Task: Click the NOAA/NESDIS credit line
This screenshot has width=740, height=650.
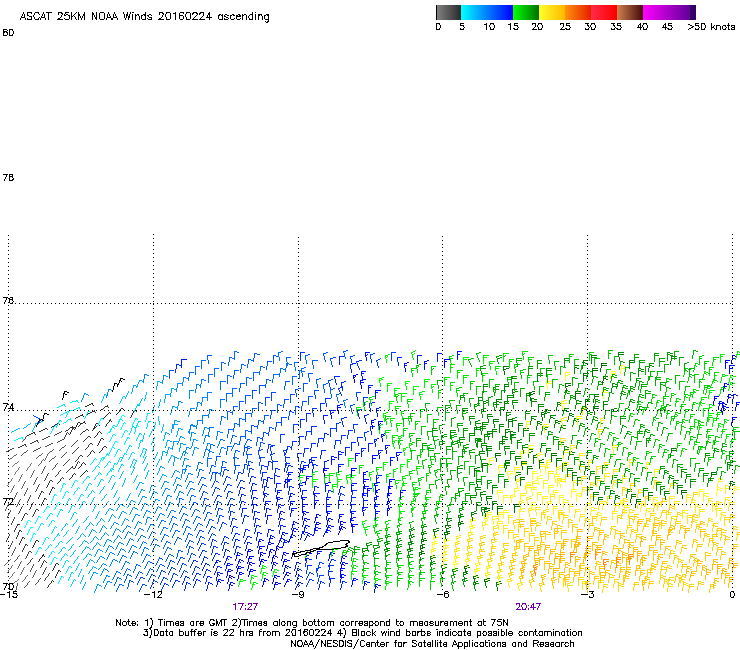Action: 432,644
